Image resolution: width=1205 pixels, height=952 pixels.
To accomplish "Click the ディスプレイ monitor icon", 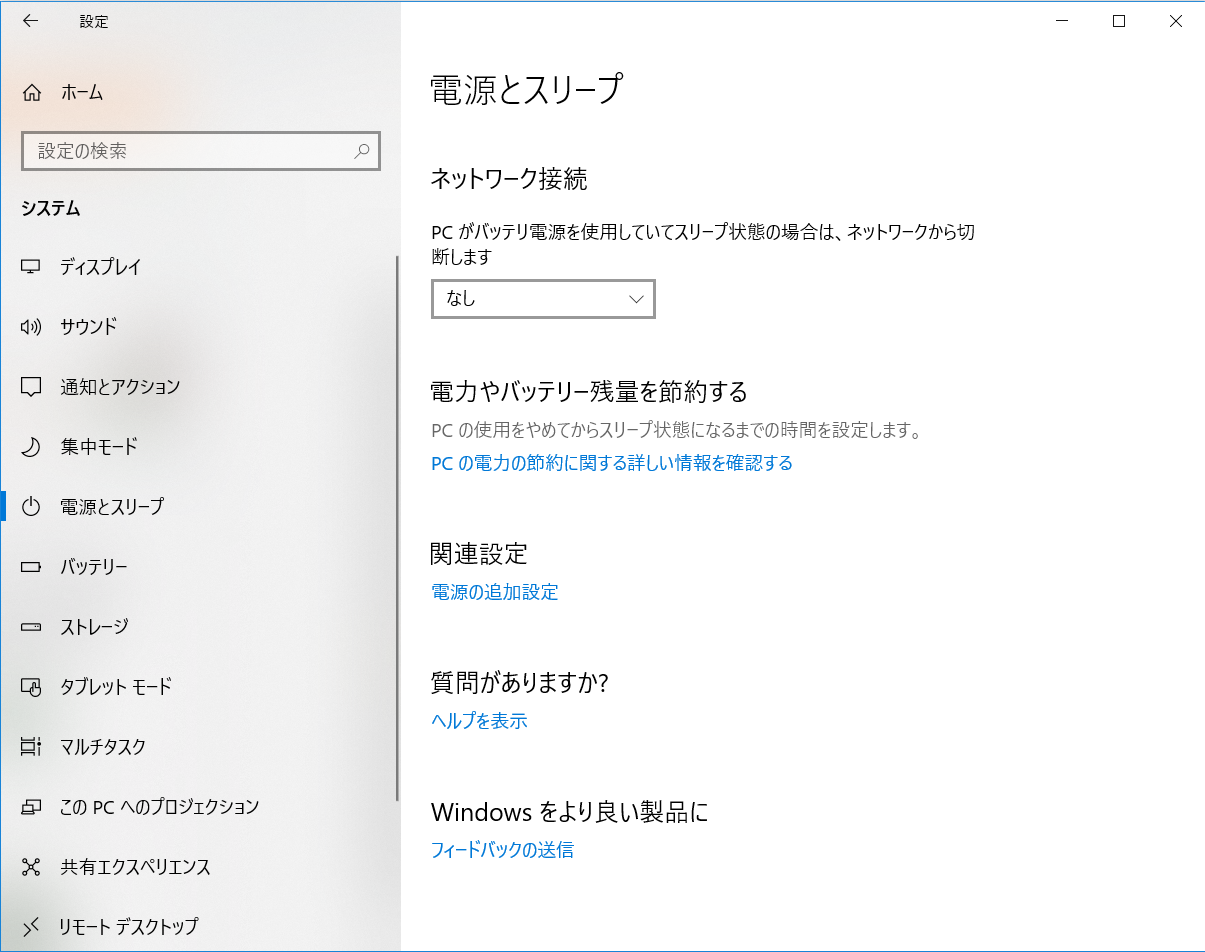I will (31, 267).
